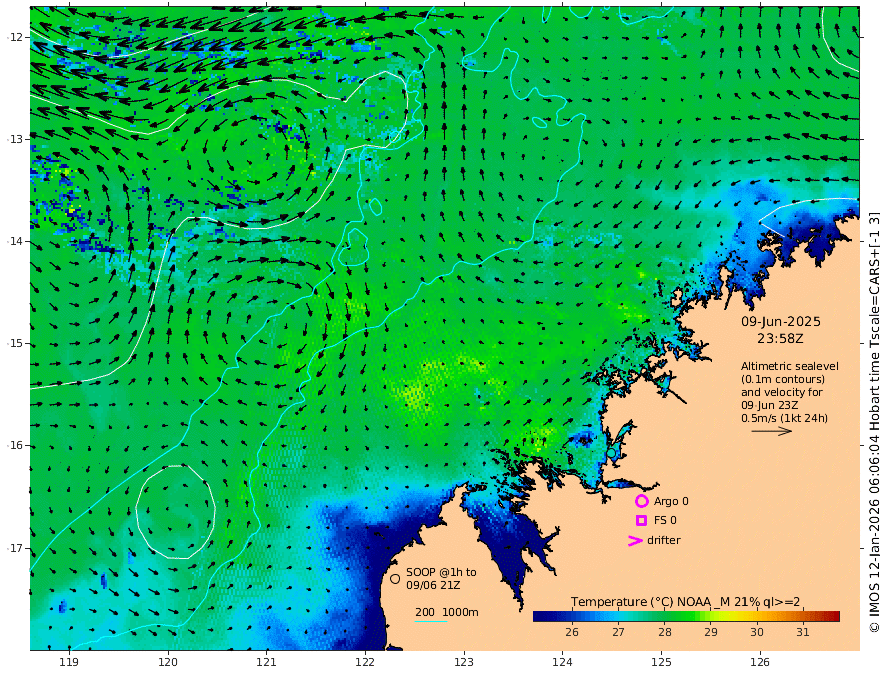Click the black SOOP circle marker symbol
The width and height of the screenshot is (880, 680).
click(395, 578)
